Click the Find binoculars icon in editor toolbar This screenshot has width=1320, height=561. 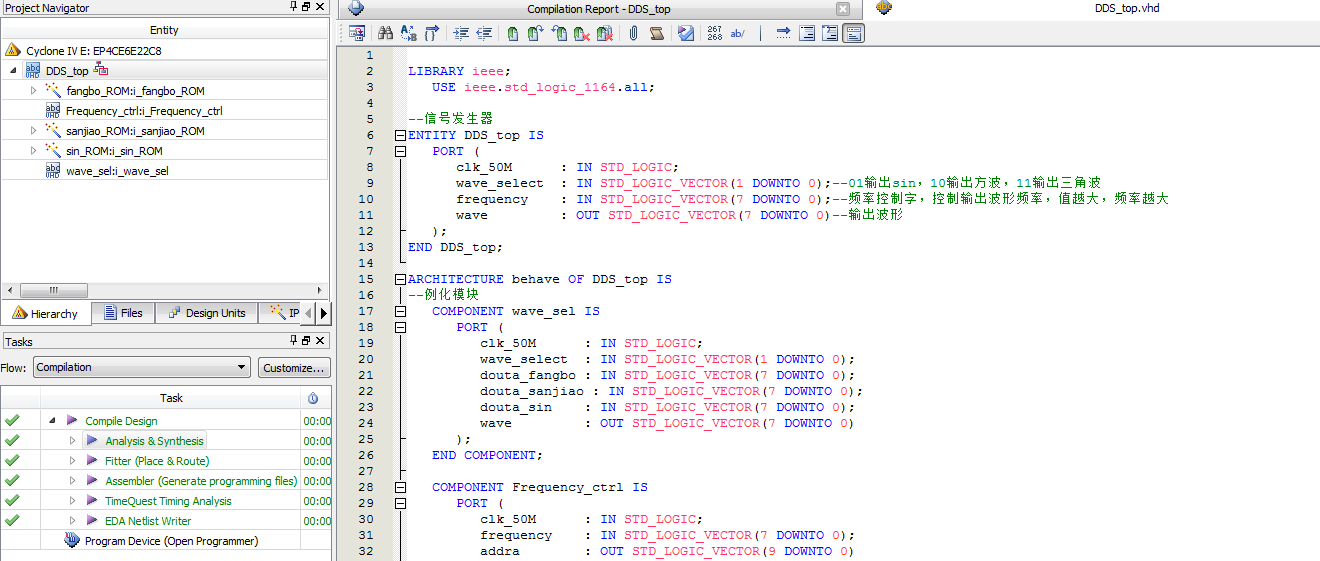tap(385, 33)
